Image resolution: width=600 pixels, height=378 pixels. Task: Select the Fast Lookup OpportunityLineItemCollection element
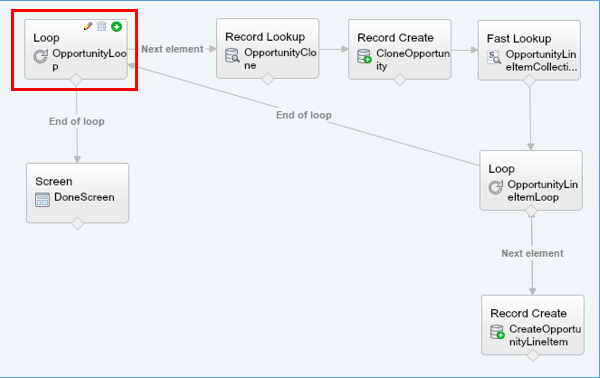529,50
